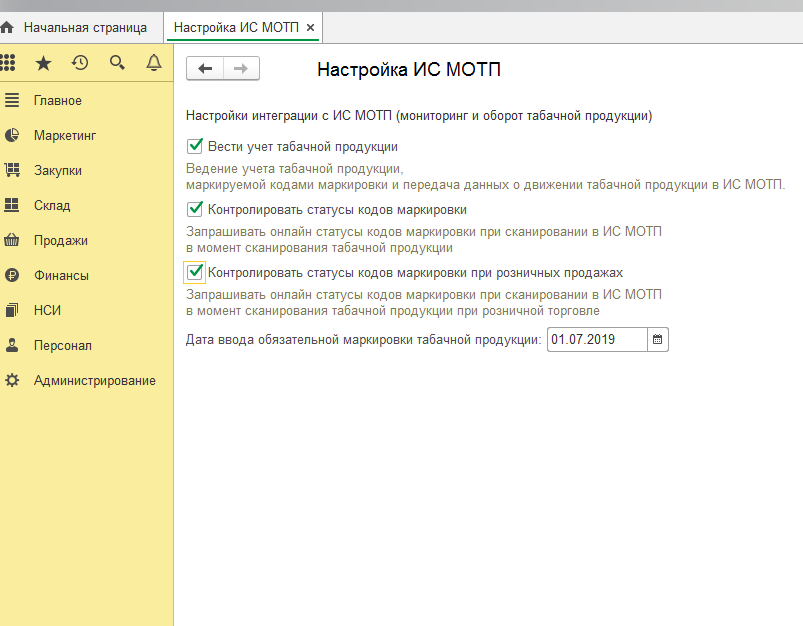Viewport: 803px width, 626px height.
Task: Open the "Маркетинг" section
Action: coord(65,135)
